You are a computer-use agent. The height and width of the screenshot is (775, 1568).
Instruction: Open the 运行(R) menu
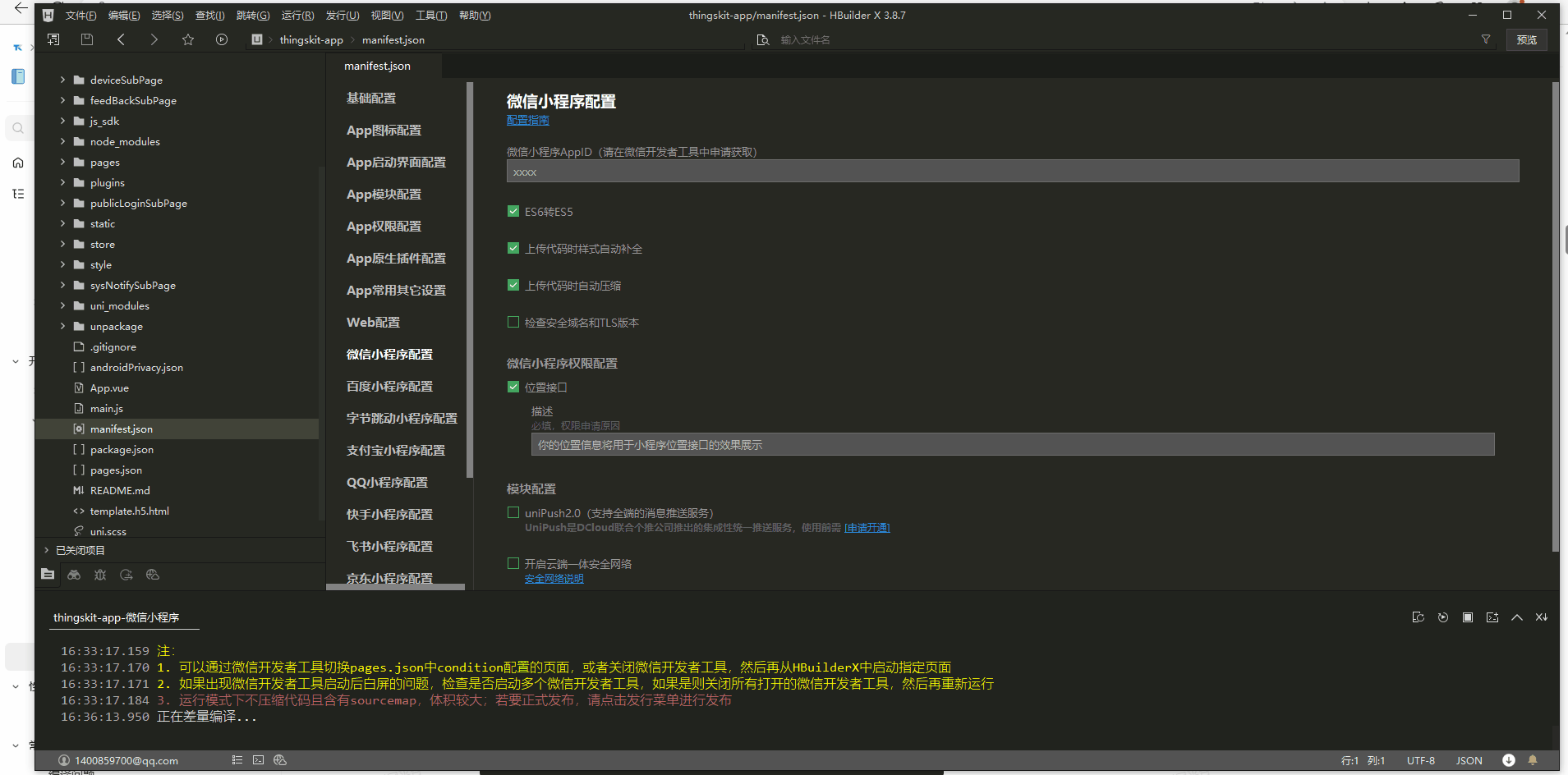pos(297,16)
